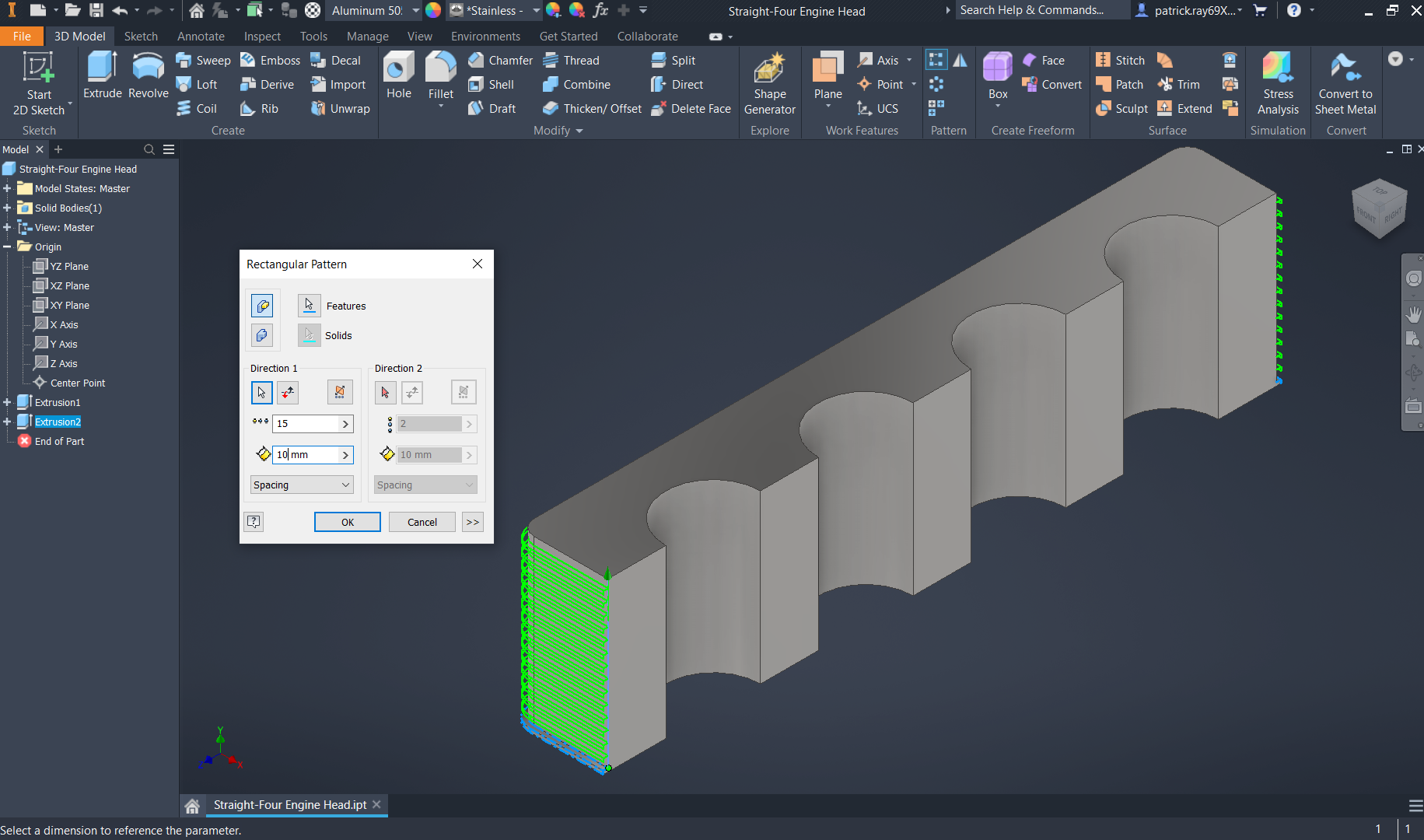
Task: Select the Revolve tool
Action: (x=148, y=68)
